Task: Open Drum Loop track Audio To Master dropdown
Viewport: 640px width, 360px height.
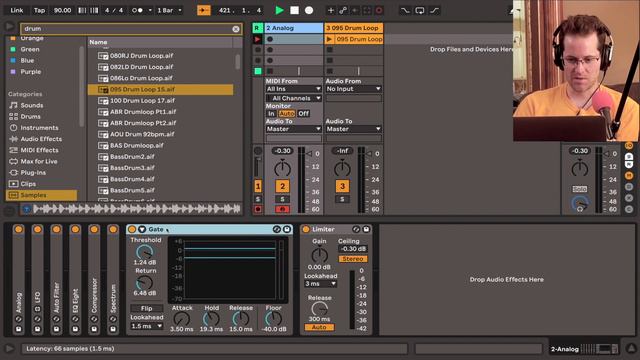Action: (353, 129)
